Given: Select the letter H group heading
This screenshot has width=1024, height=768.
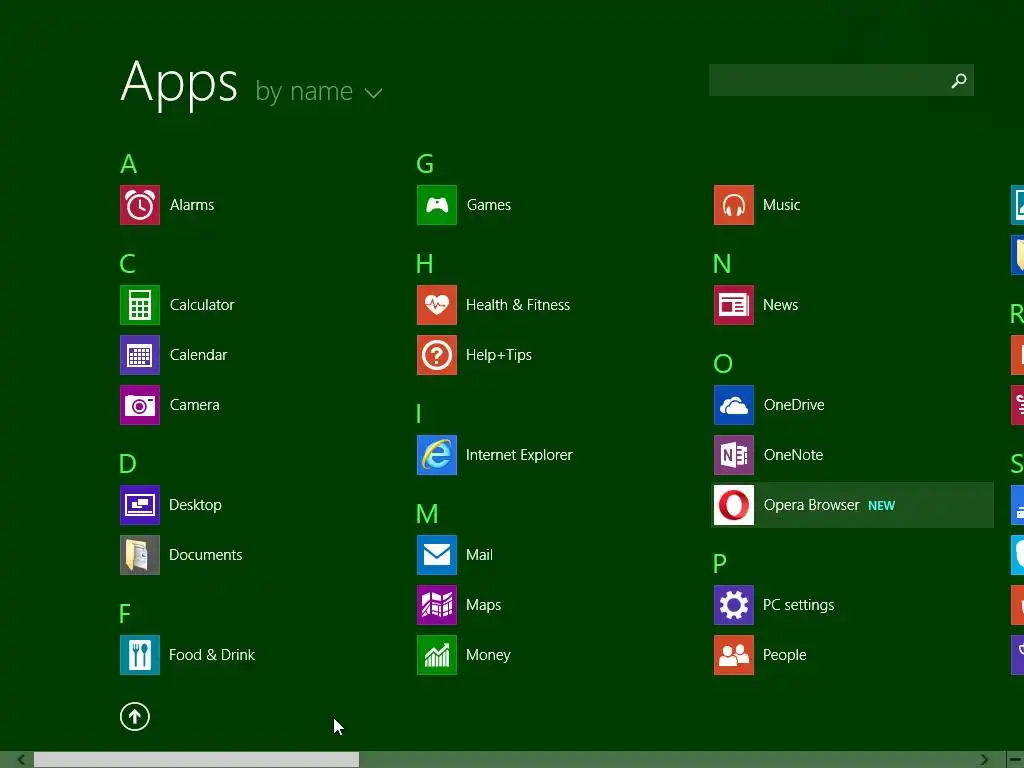Looking at the screenshot, I should 424,264.
